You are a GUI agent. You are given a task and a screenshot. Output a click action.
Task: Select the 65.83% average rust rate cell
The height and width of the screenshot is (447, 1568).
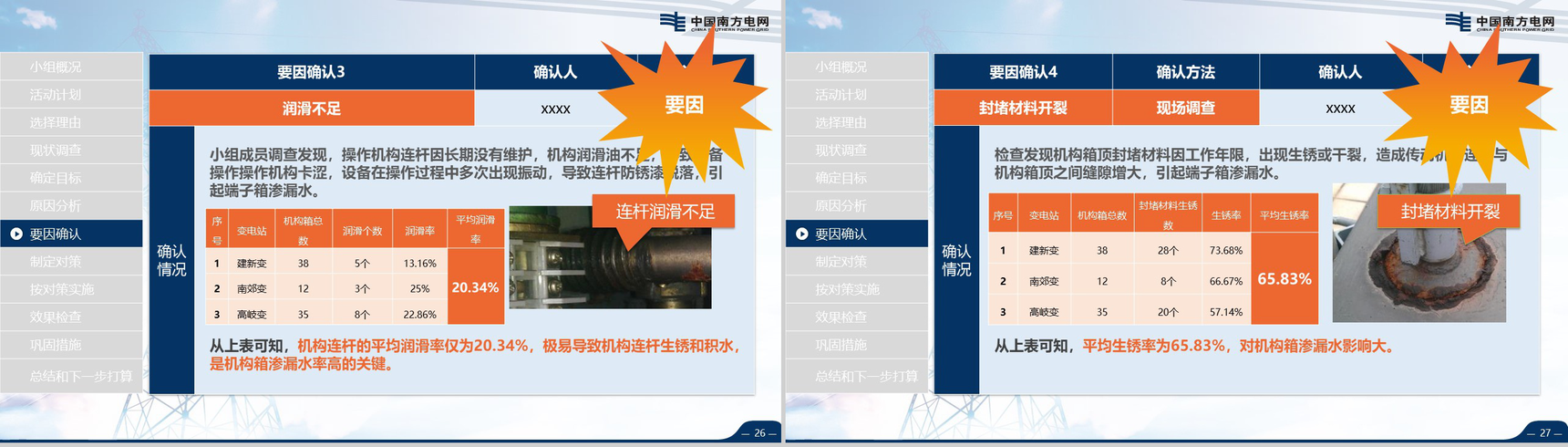click(1284, 279)
